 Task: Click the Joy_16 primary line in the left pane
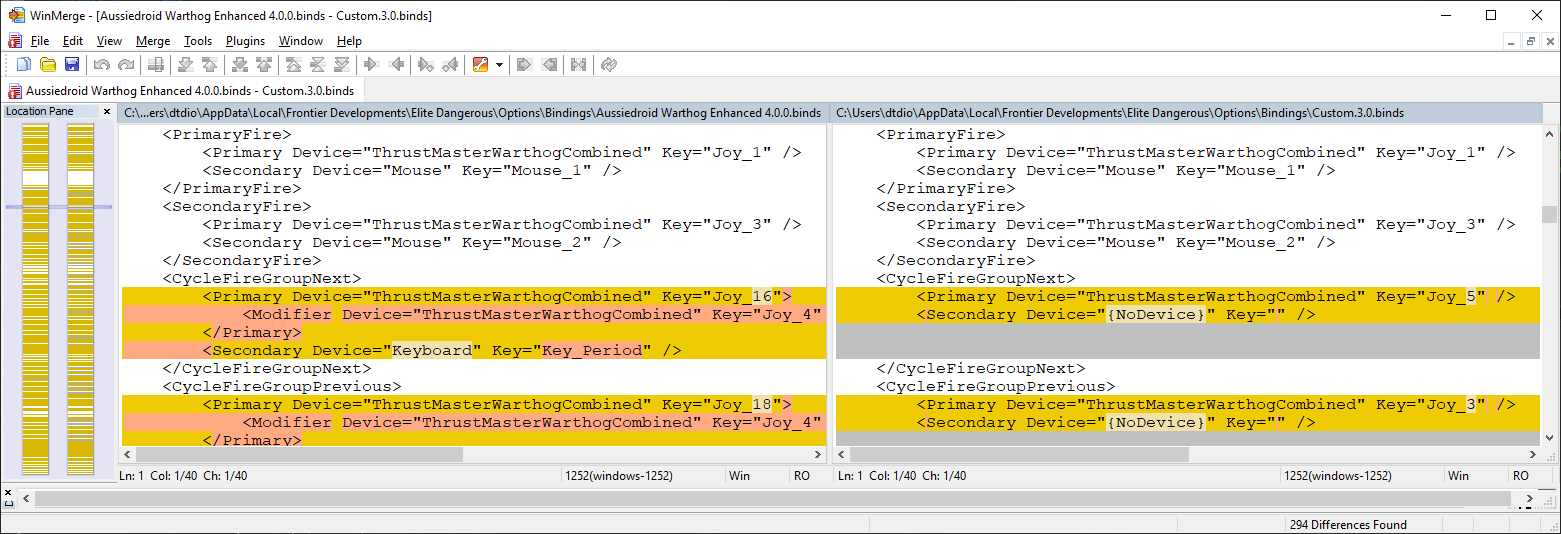(473, 296)
